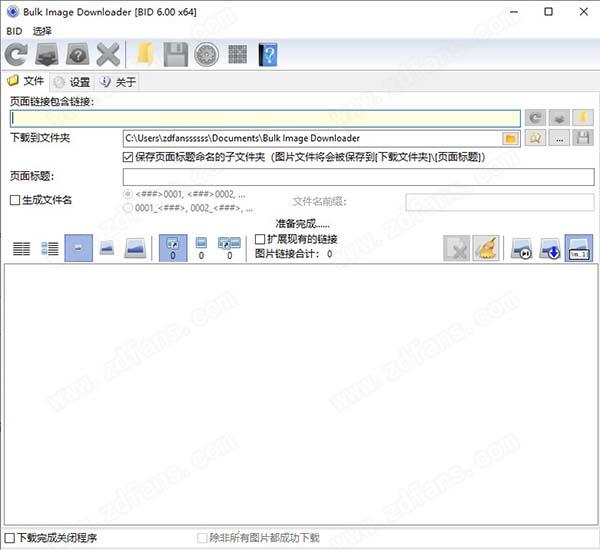Switch to the 关于 tab
The height and width of the screenshot is (550, 600).
coord(117,82)
